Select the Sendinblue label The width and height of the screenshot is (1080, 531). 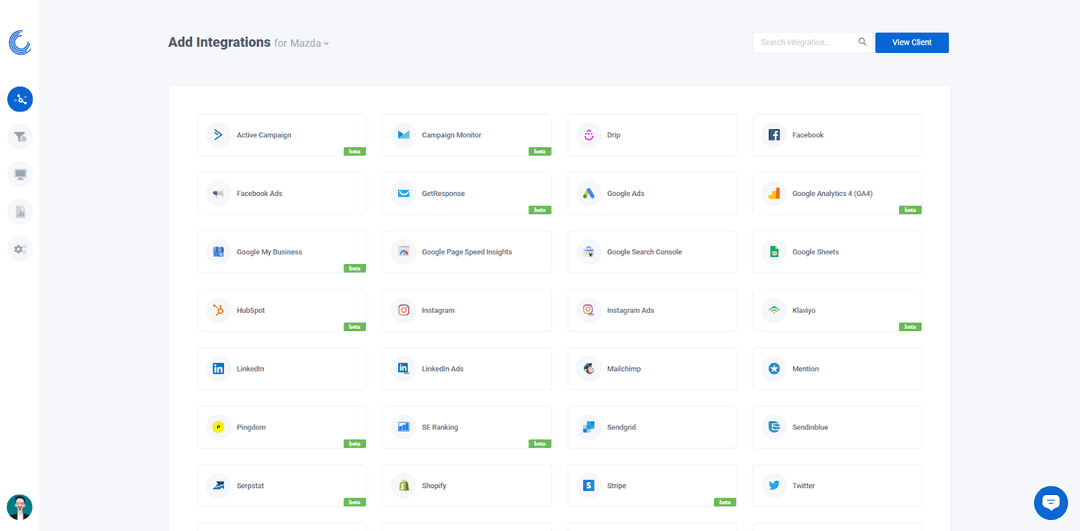click(810, 428)
